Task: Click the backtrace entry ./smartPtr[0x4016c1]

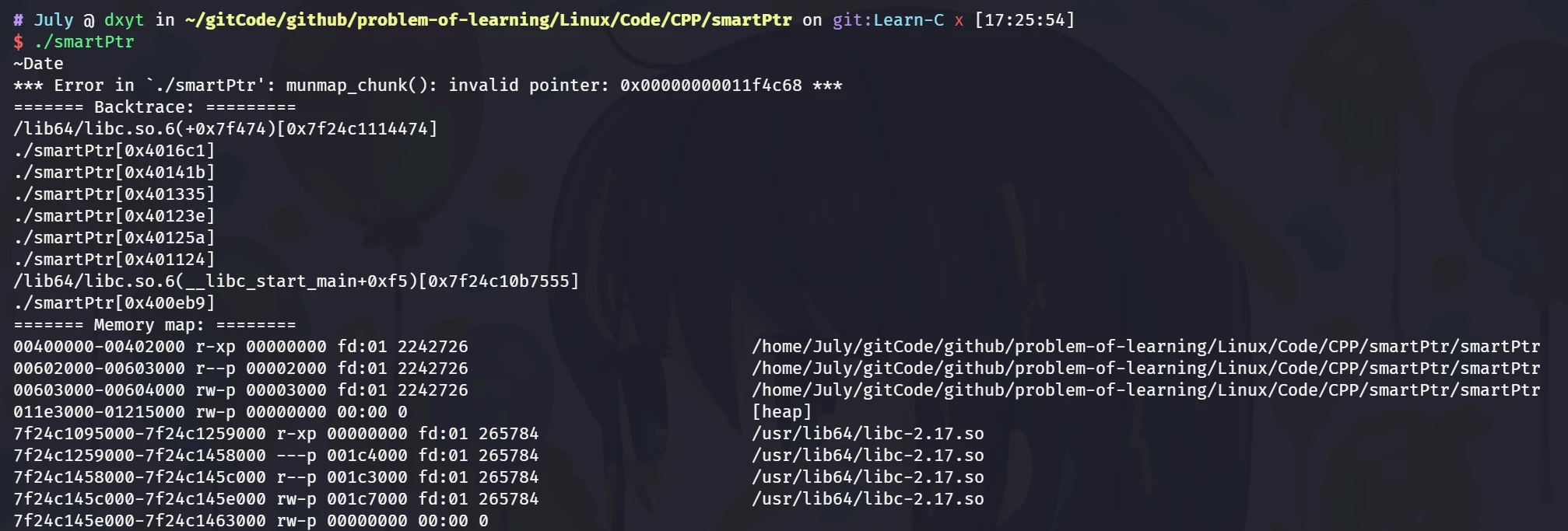Action: coord(114,151)
